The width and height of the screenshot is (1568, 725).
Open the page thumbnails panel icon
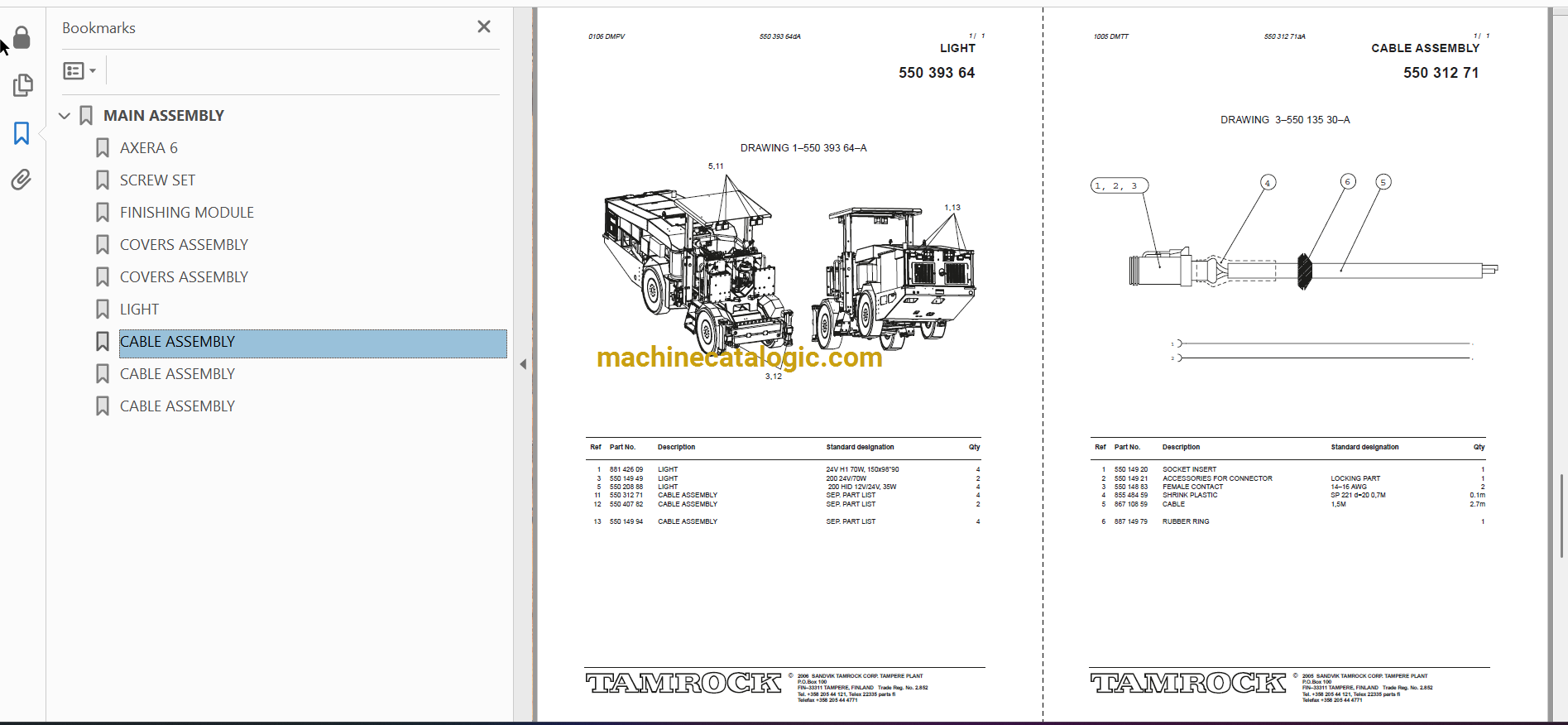click(22, 85)
